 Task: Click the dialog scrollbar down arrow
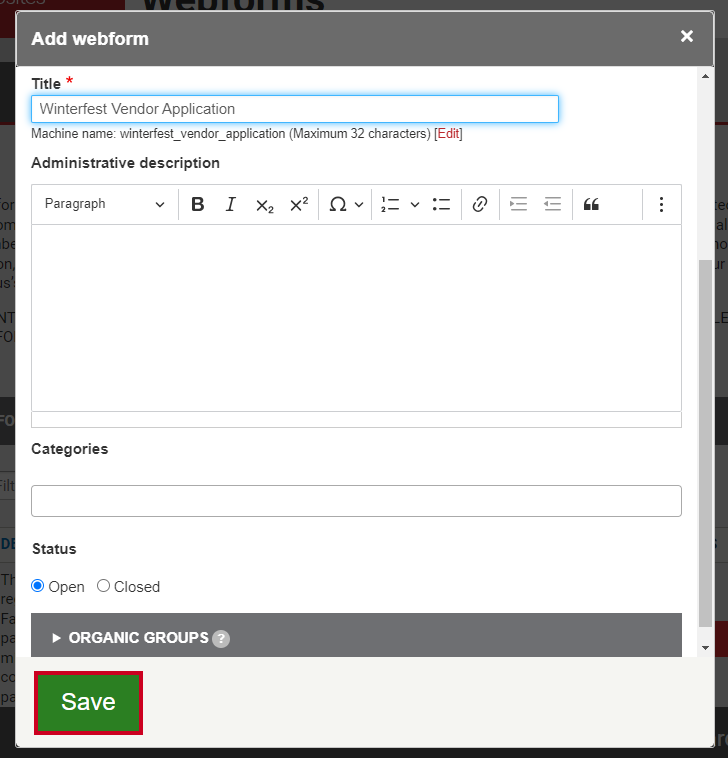[x=705, y=648]
